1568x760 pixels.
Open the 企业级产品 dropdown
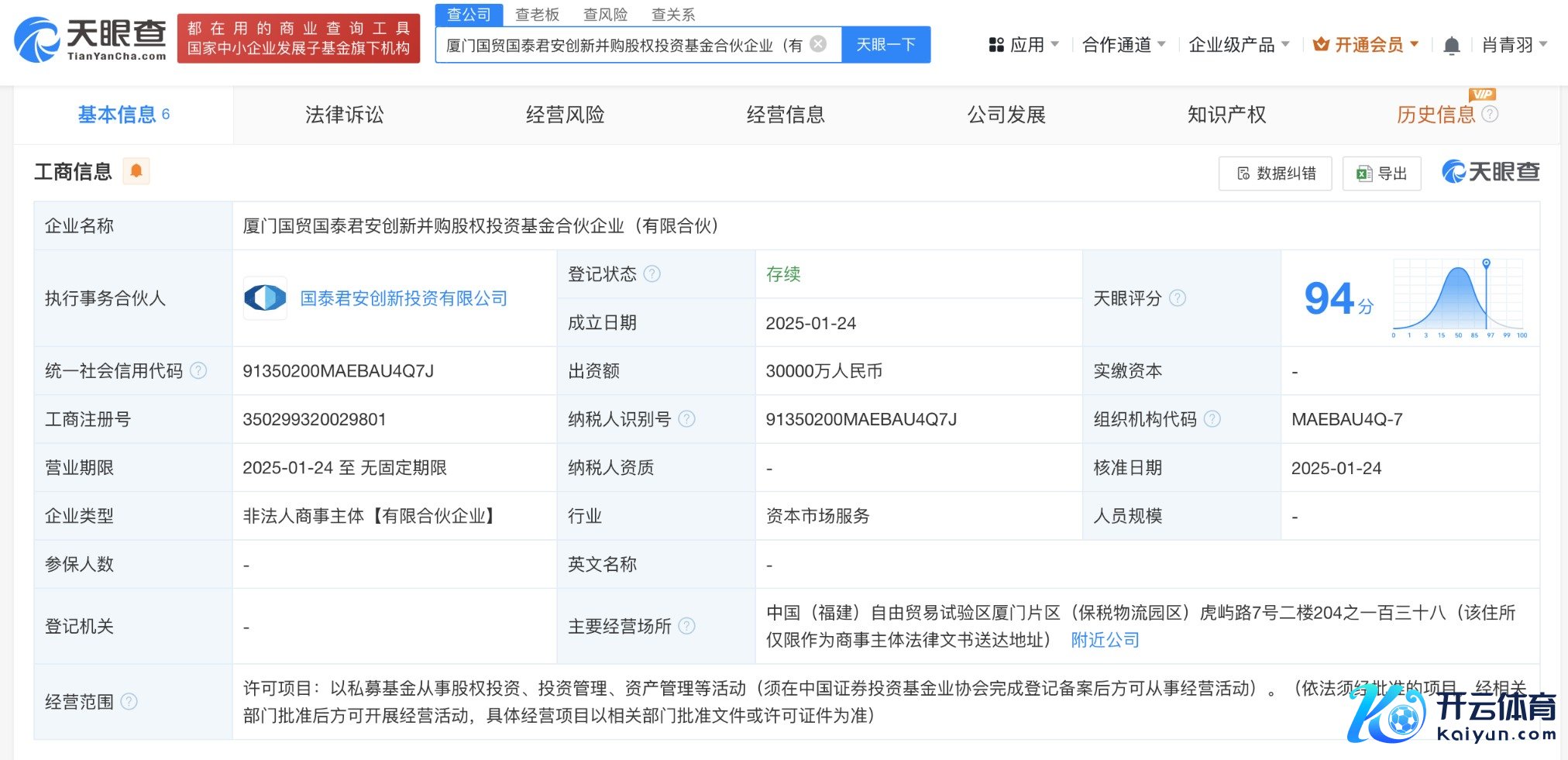[x=1238, y=45]
